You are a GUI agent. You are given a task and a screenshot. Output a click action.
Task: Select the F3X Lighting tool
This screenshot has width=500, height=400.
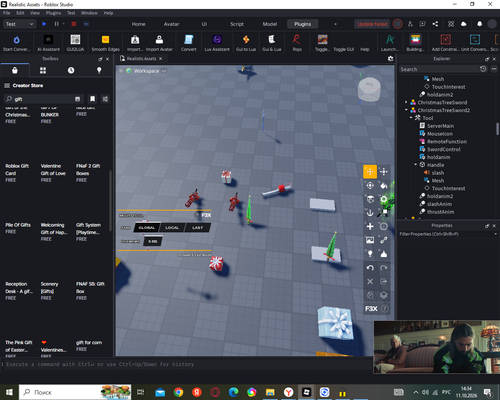tap(370, 254)
